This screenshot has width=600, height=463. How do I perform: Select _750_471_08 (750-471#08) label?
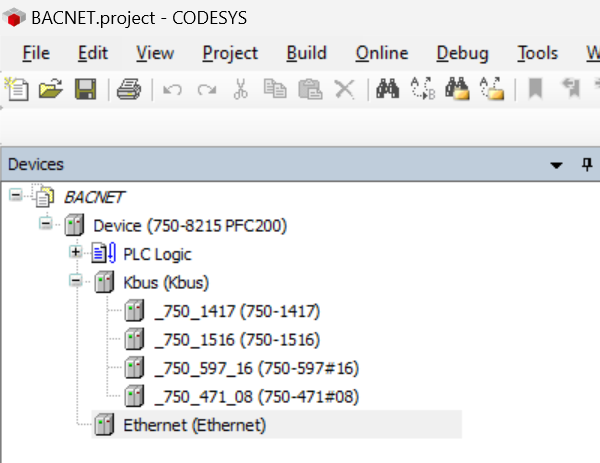[257, 397]
